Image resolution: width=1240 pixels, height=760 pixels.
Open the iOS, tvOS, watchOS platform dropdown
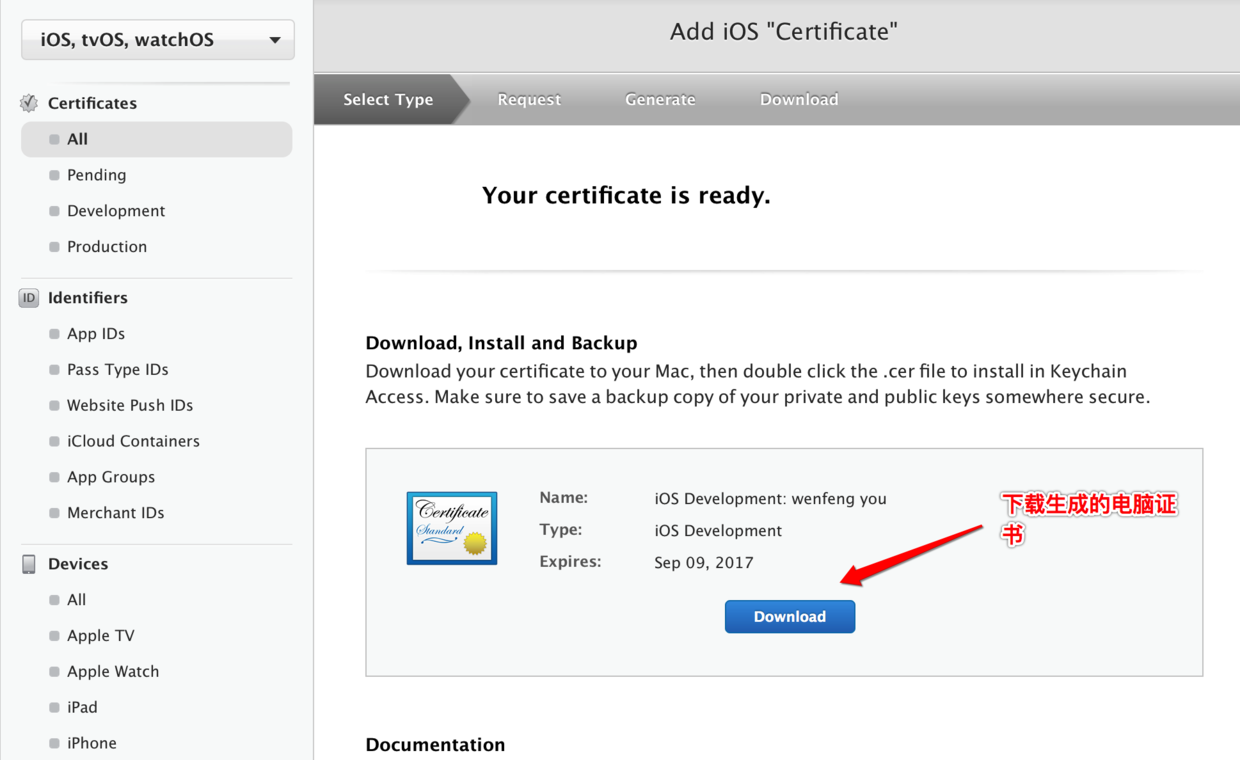click(x=158, y=40)
